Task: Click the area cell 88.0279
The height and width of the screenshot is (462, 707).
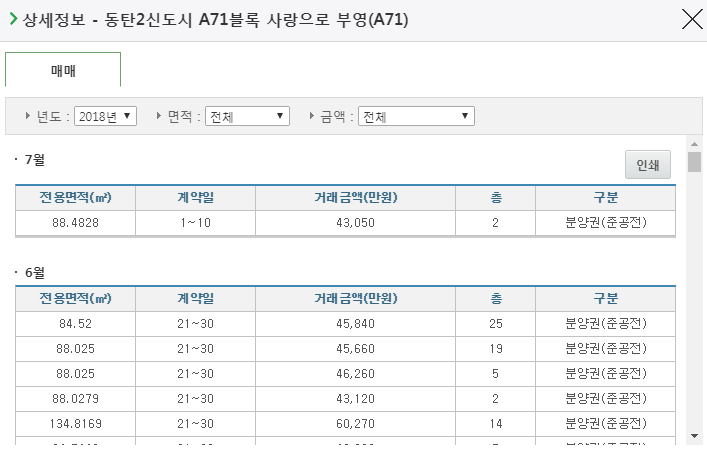Action: pyautogui.click(x=75, y=398)
